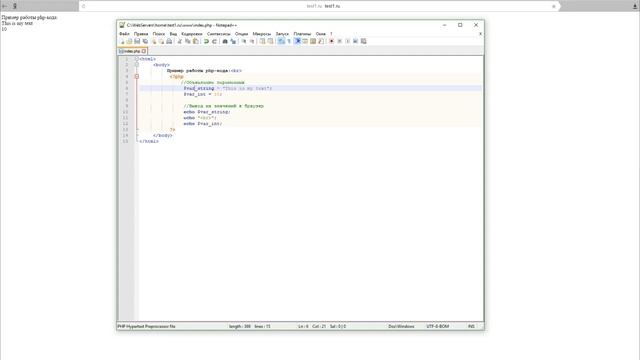Viewport: 640px width, 360px height.
Task: Click the reload icon in the browser address bar
Action: 84,6
